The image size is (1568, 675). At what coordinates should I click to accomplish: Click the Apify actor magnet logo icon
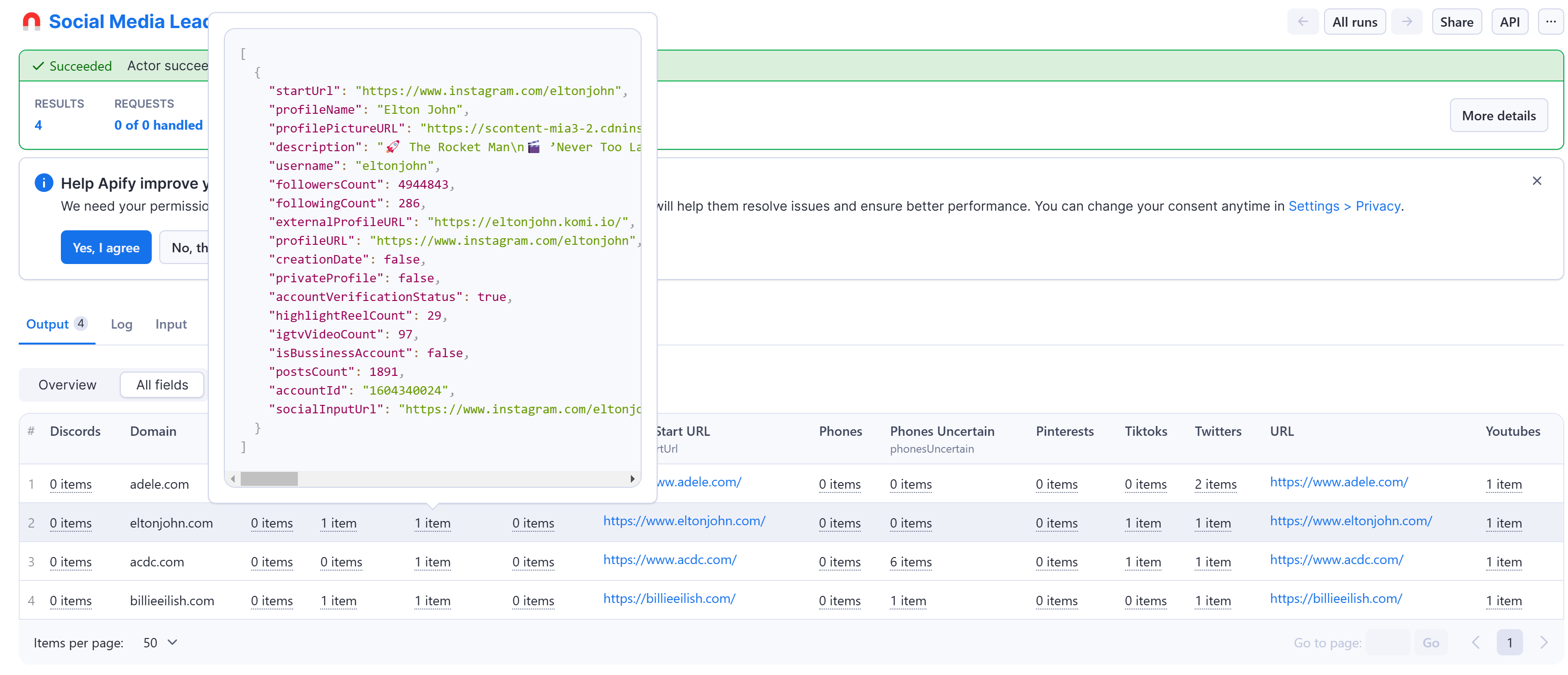click(31, 22)
